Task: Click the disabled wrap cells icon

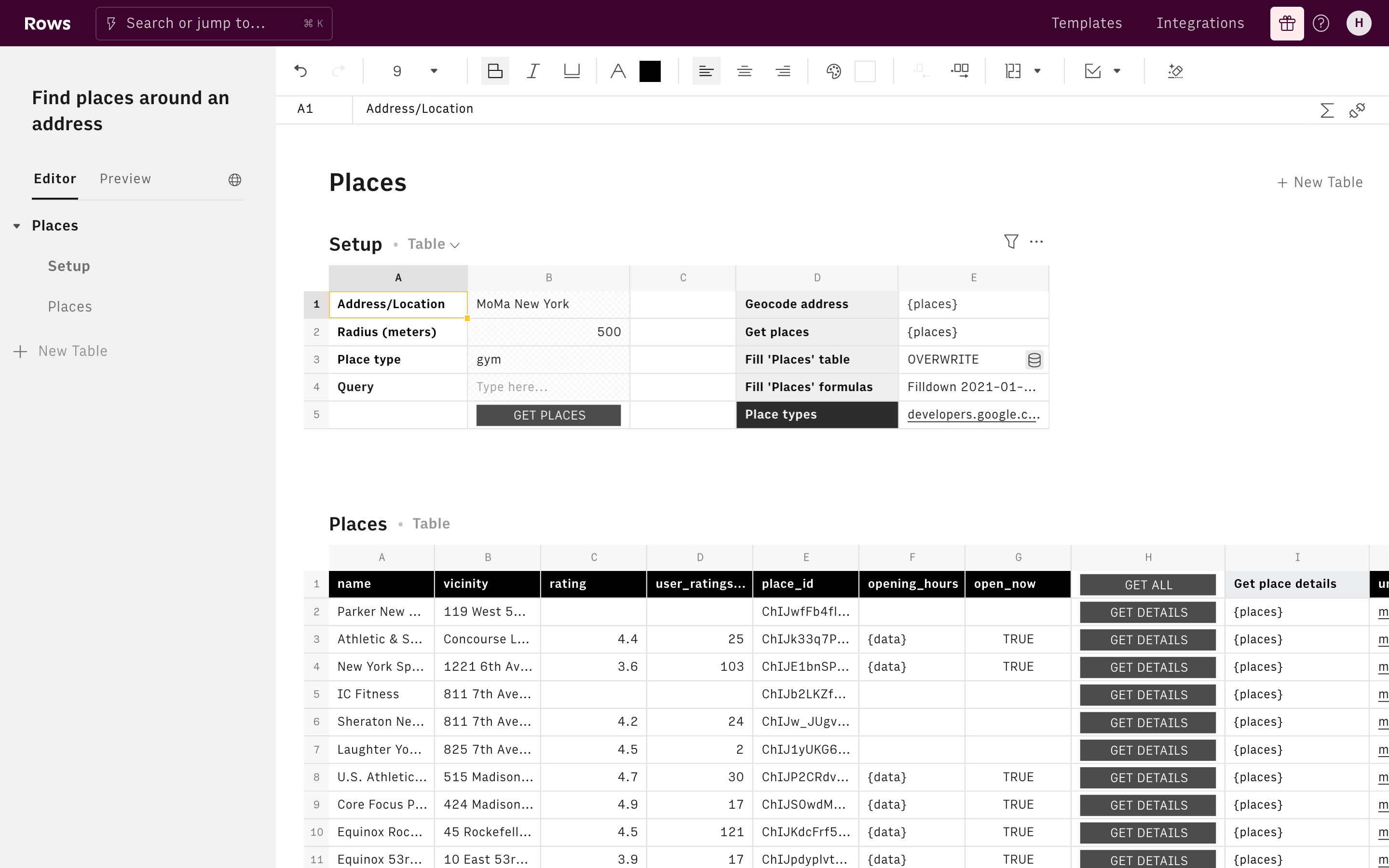Action: coord(921,71)
